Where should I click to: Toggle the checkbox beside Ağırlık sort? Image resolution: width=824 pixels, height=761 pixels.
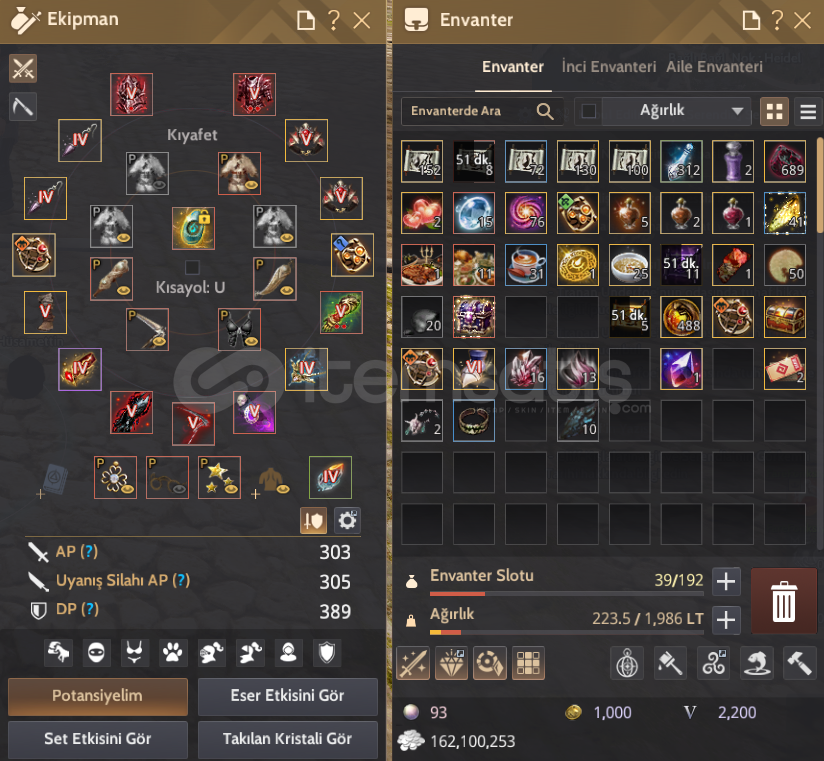coord(589,111)
